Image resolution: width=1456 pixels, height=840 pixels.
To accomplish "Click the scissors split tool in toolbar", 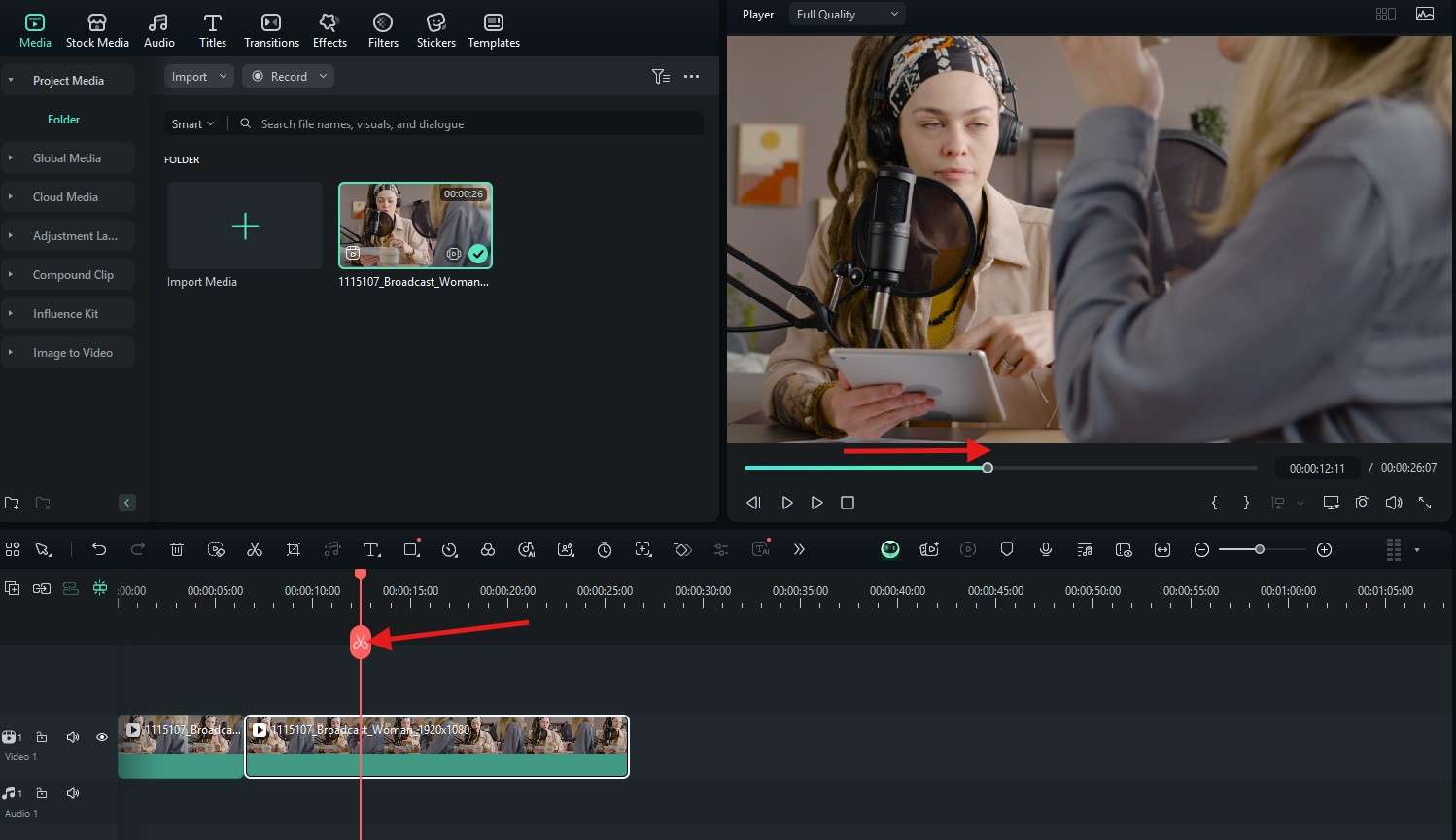I will [255, 549].
